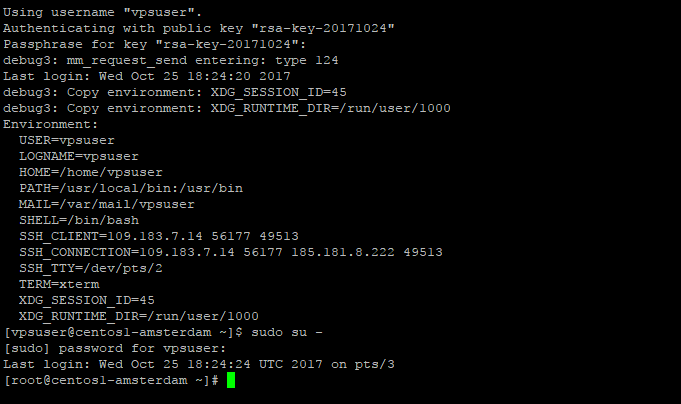Click the LOGNAME=vpsuser line

click(x=79, y=156)
